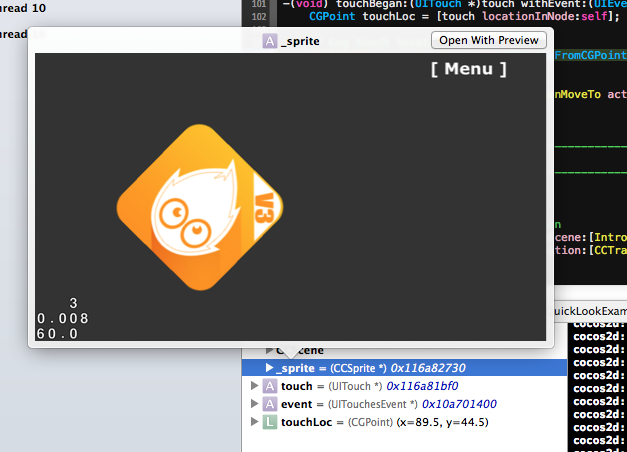Screen dimensions: 627x452
Task: Select the touch address value 0x116a81bf0
Action: point(422,386)
